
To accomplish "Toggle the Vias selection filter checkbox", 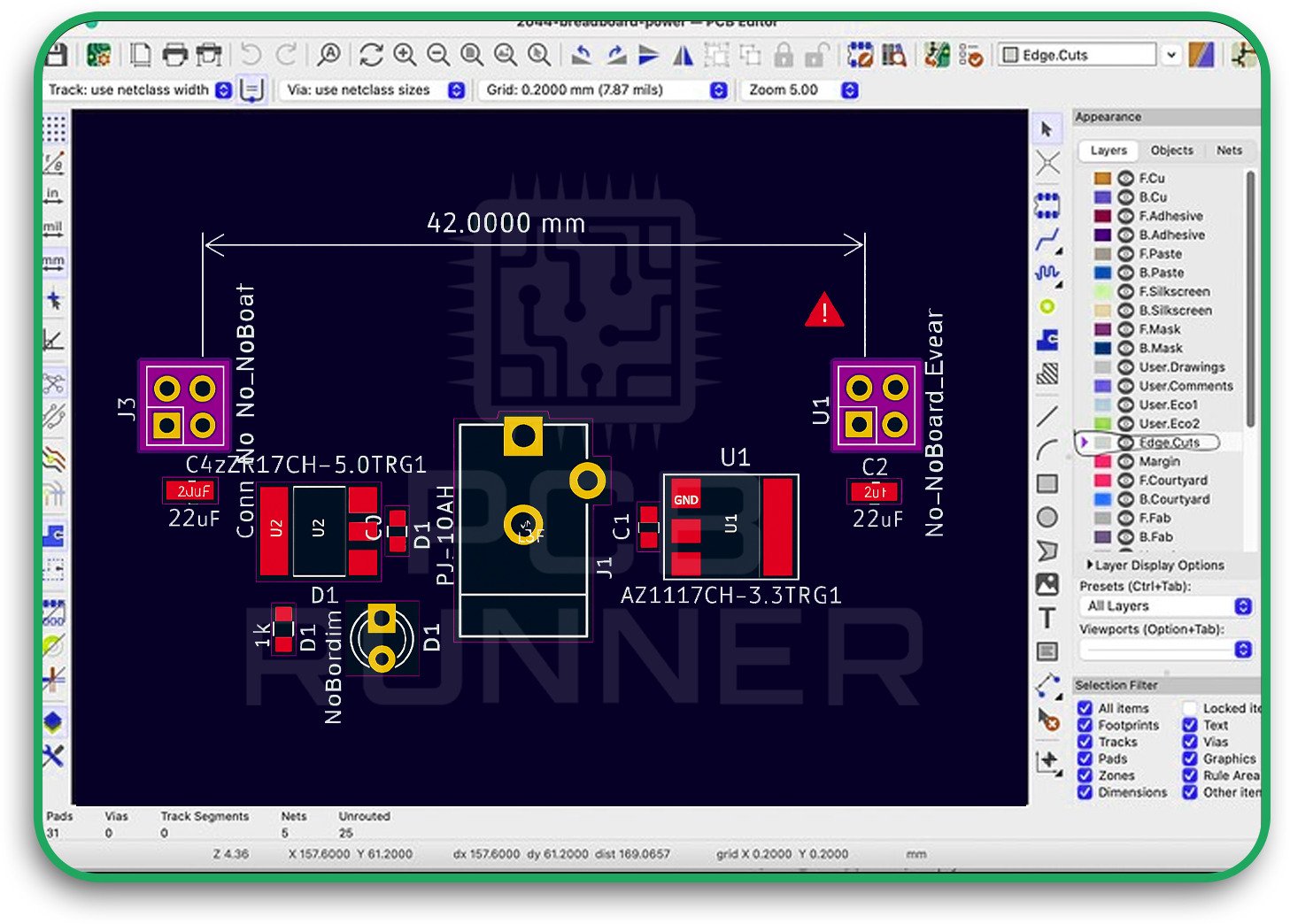I will pos(1190,742).
